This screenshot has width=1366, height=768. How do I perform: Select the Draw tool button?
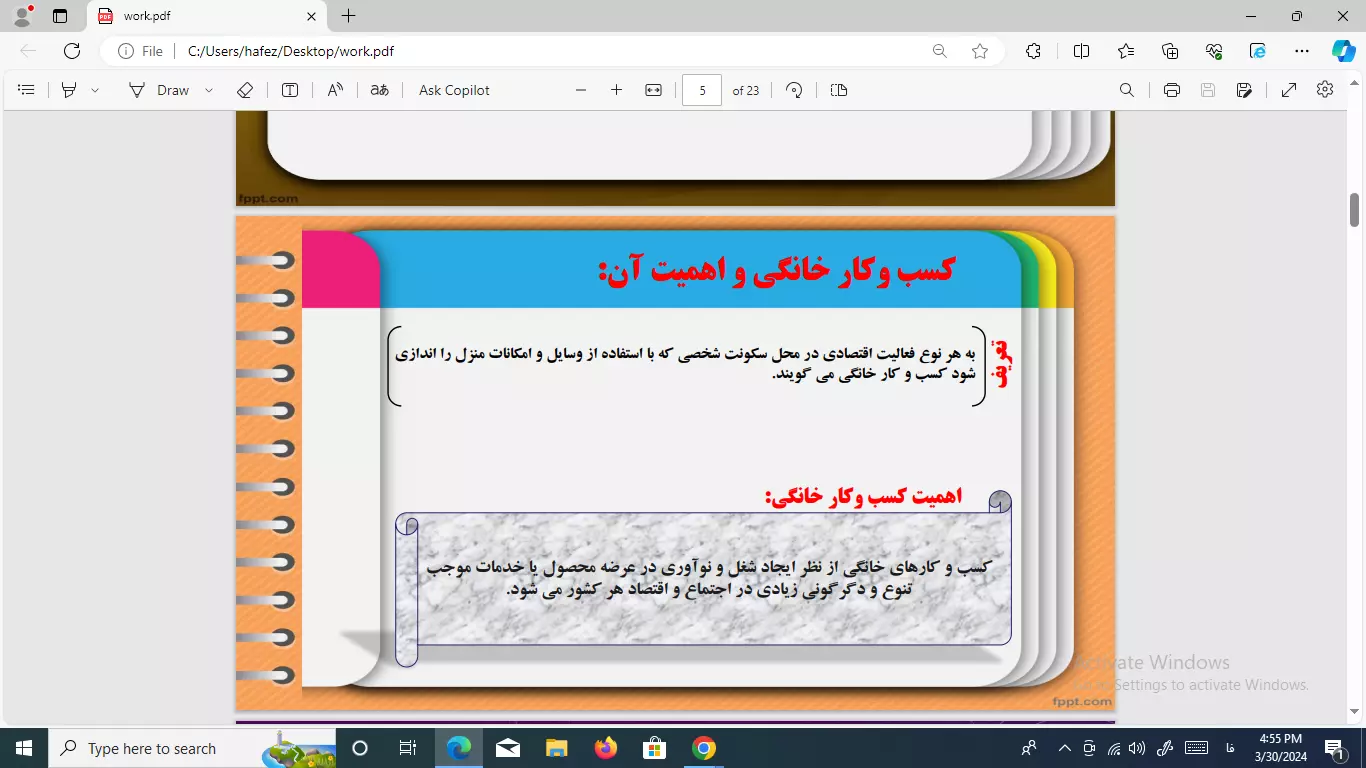click(x=159, y=90)
